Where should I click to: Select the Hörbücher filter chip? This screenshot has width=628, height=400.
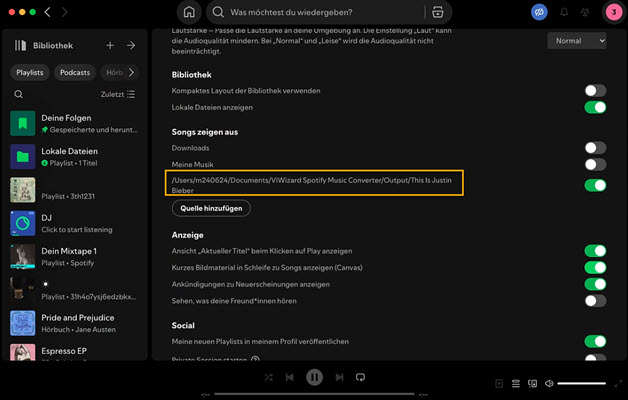[114, 72]
